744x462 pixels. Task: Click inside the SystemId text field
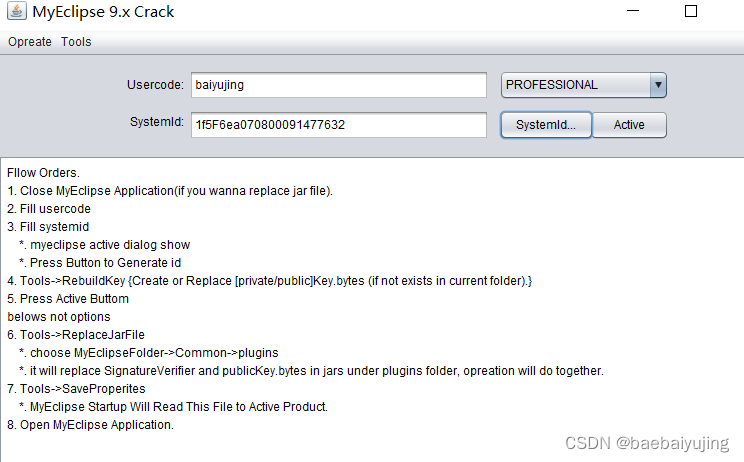pos(338,125)
